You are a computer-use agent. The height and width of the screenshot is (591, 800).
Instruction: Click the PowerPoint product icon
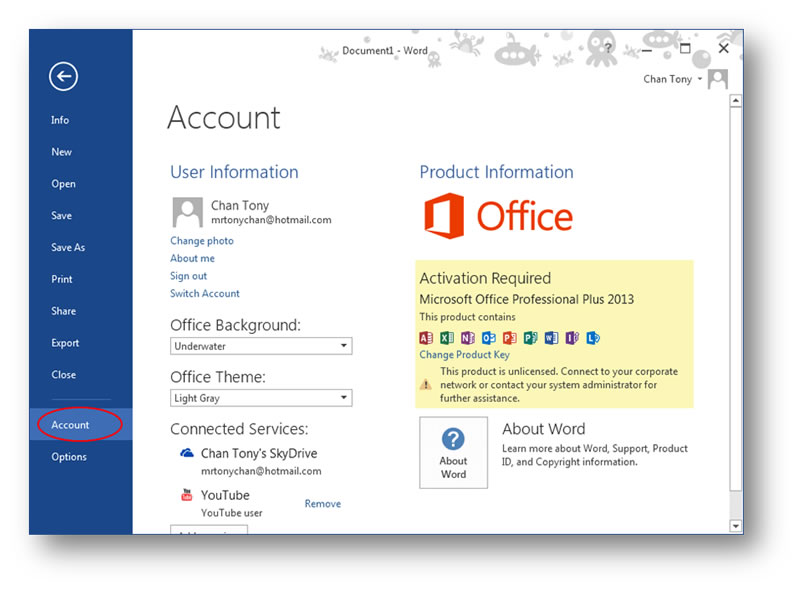coord(510,338)
